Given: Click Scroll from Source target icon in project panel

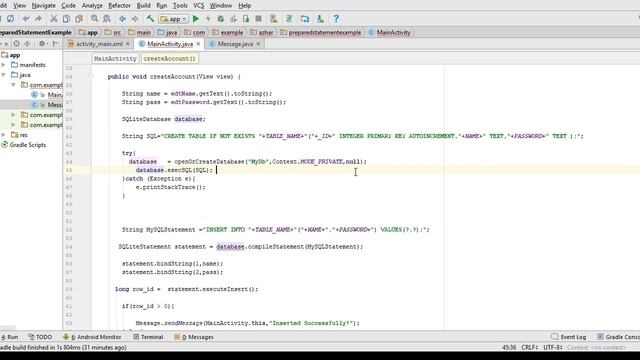Looking at the screenshot, I should [x=16, y=44].
